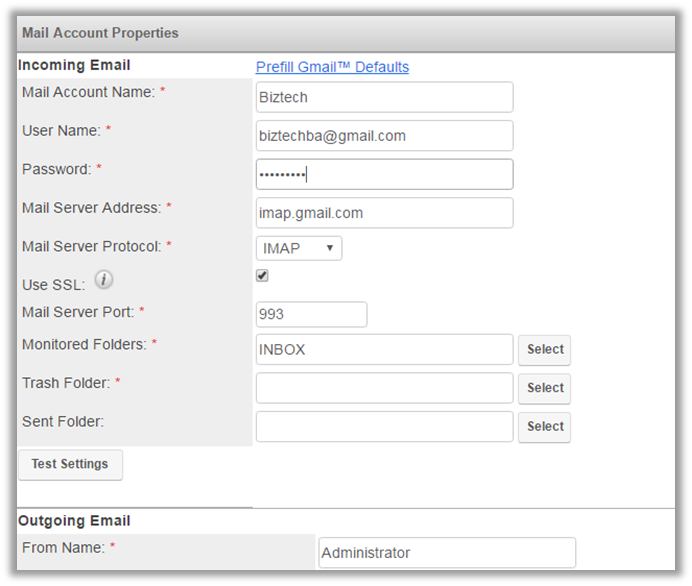Select the Mail Server Address field
The height and width of the screenshot is (586, 692).
[384, 213]
